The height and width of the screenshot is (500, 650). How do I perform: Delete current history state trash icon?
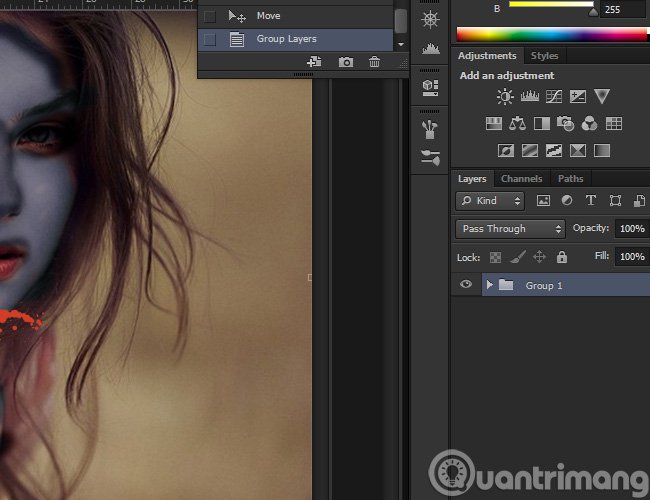click(374, 62)
